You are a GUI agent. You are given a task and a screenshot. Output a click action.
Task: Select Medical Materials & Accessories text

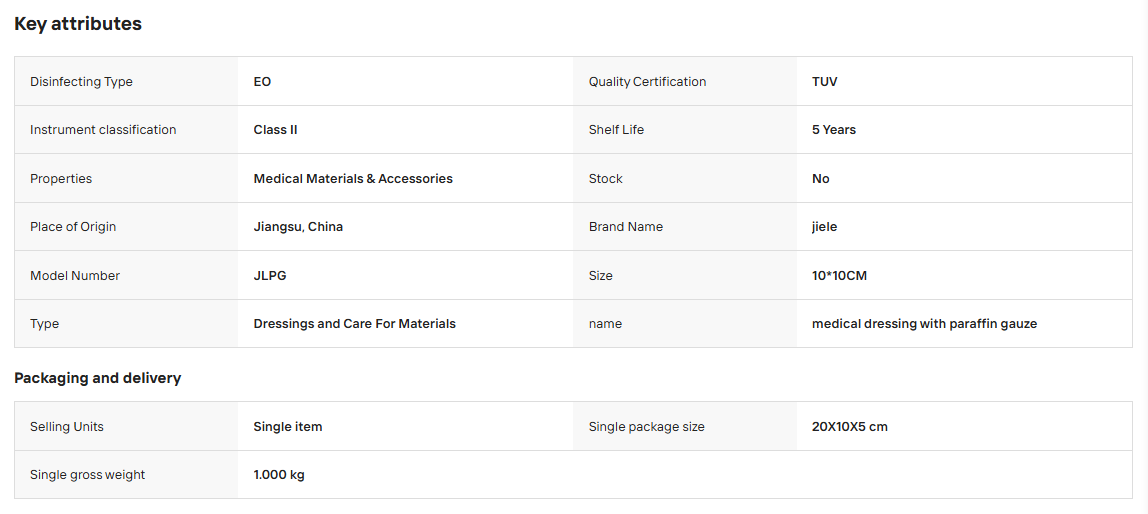(x=353, y=179)
